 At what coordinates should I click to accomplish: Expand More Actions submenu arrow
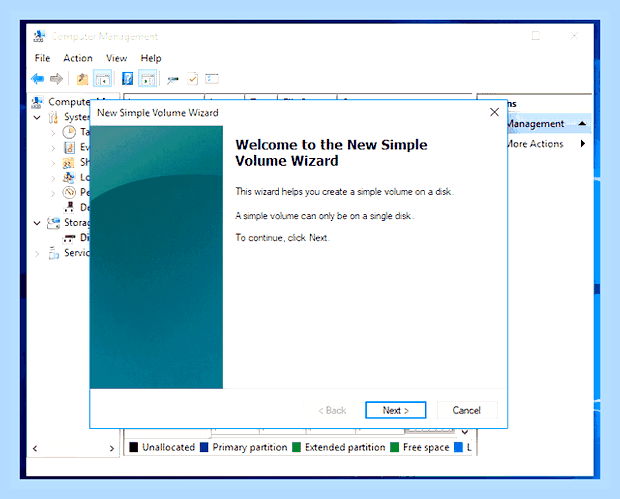coord(583,143)
